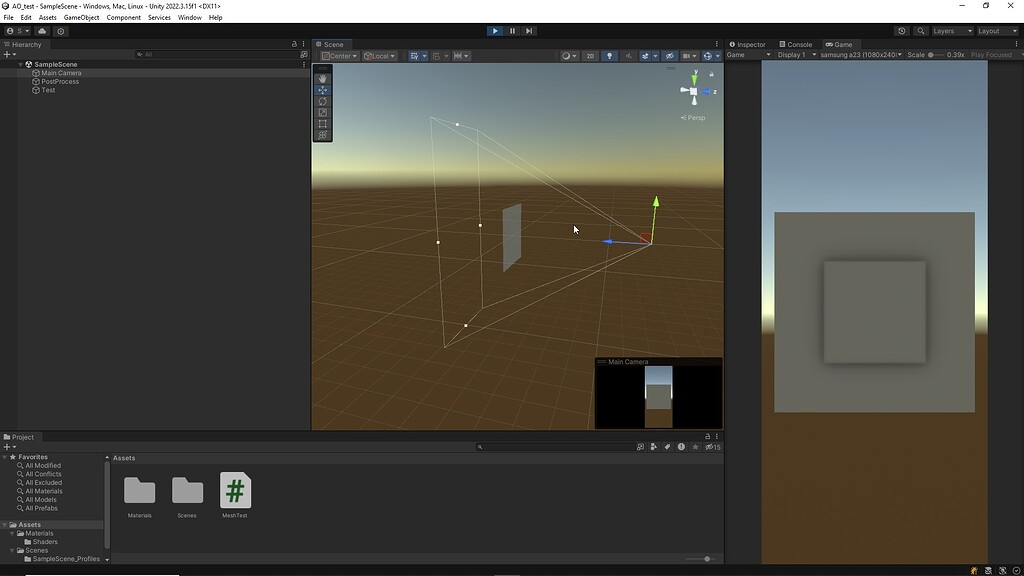
Task: Switch to the Console tab
Action: 795,44
